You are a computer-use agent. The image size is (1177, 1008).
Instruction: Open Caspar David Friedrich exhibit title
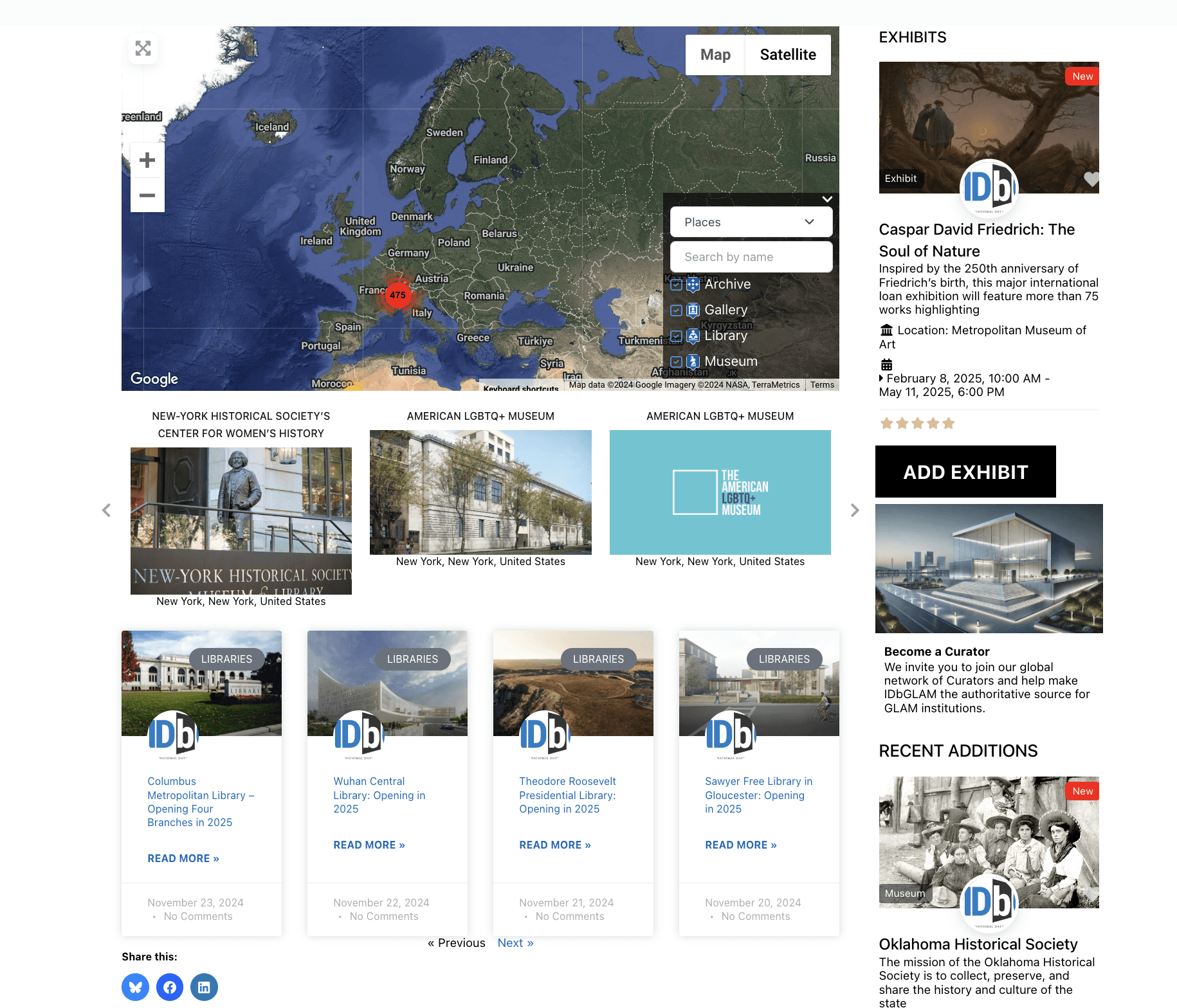click(977, 240)
